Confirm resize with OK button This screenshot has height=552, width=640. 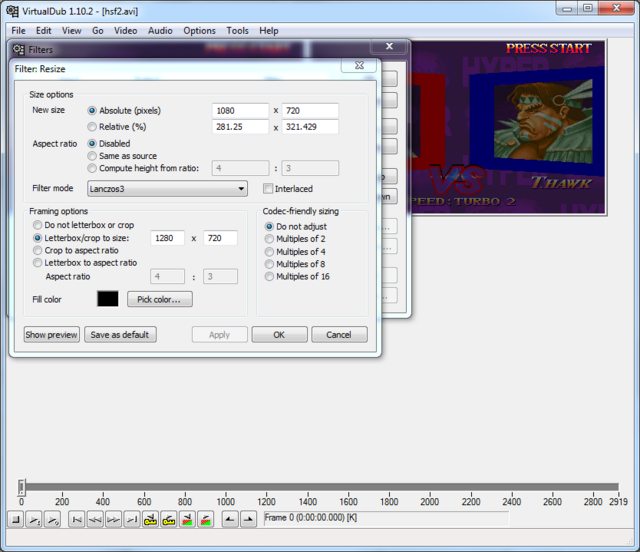[279, 335]
